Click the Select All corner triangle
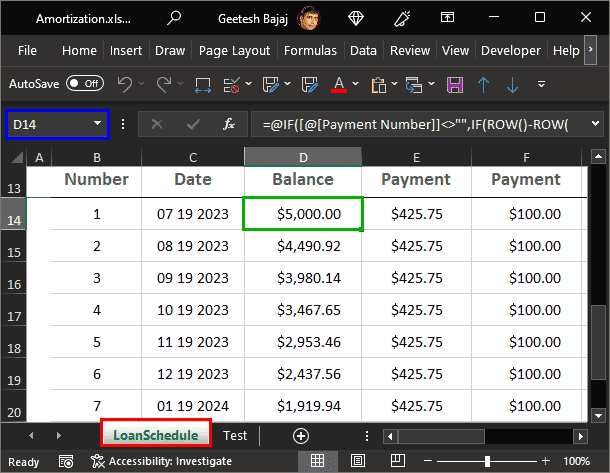The image size is (610, 473). pyautogui.click(x=17, y=158)
